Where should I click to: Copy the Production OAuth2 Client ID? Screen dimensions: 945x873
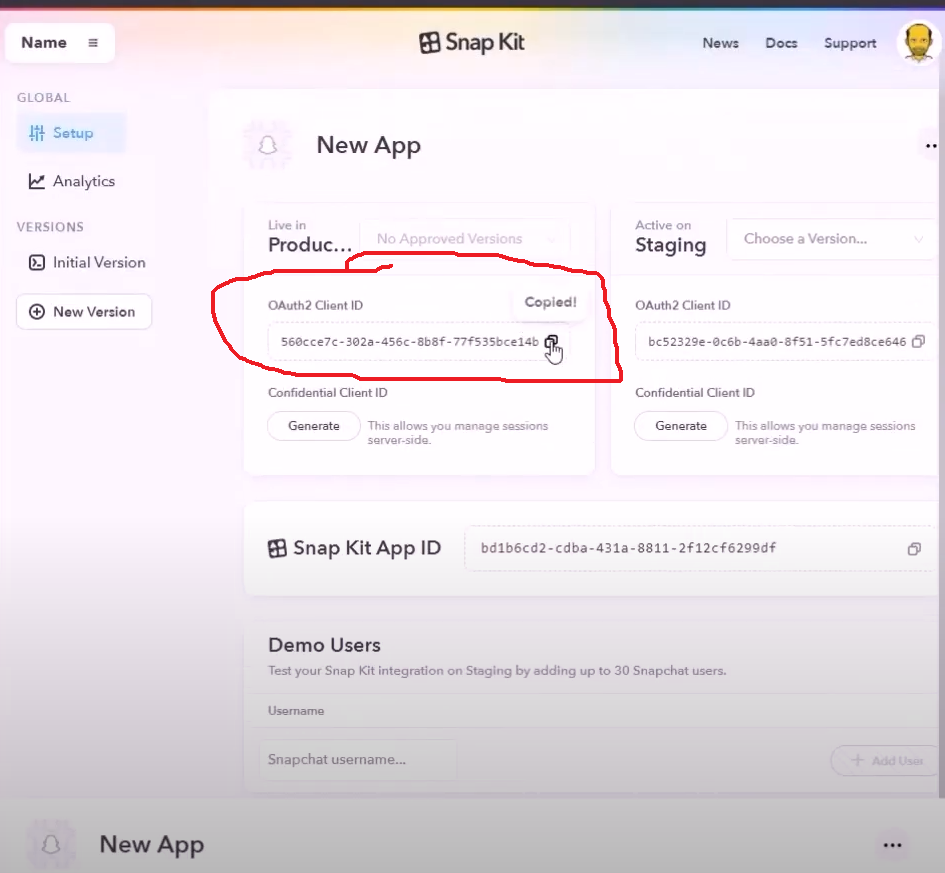pyautogui.click(x=551, y=342)
